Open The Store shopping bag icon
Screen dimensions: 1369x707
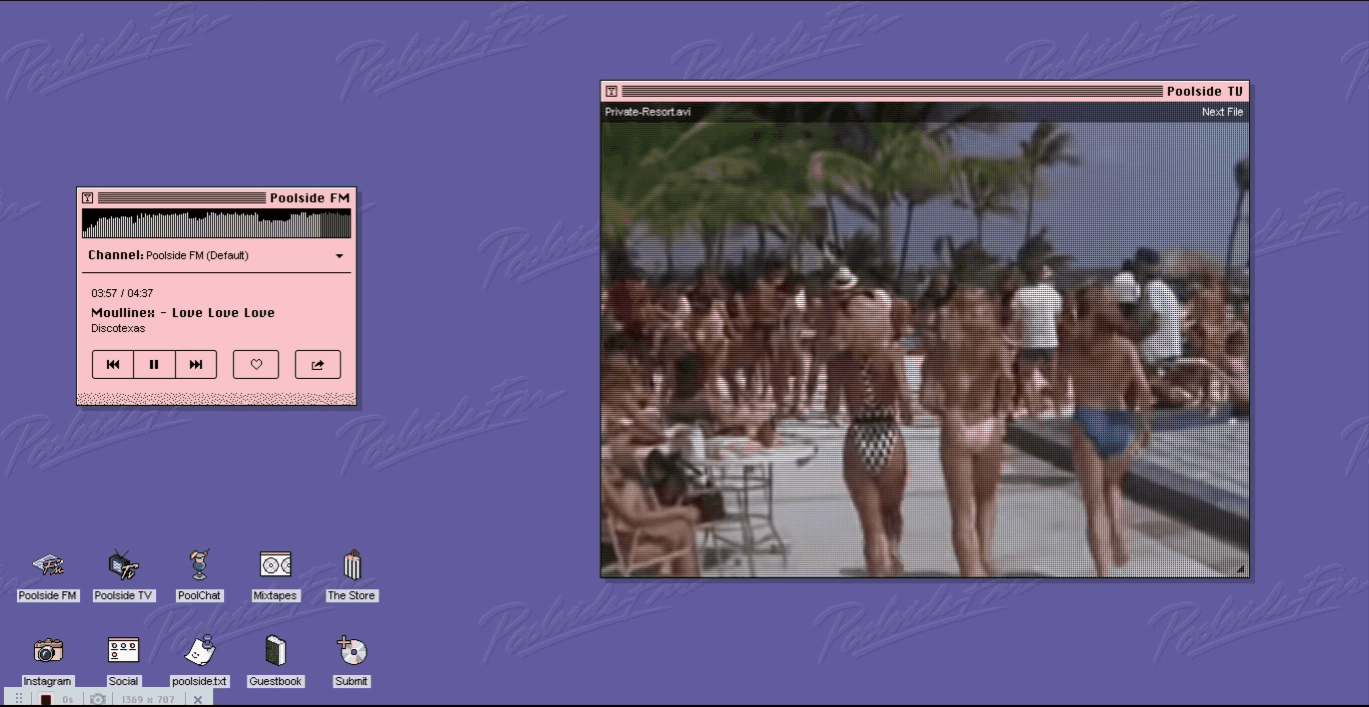tap(351, 575)
